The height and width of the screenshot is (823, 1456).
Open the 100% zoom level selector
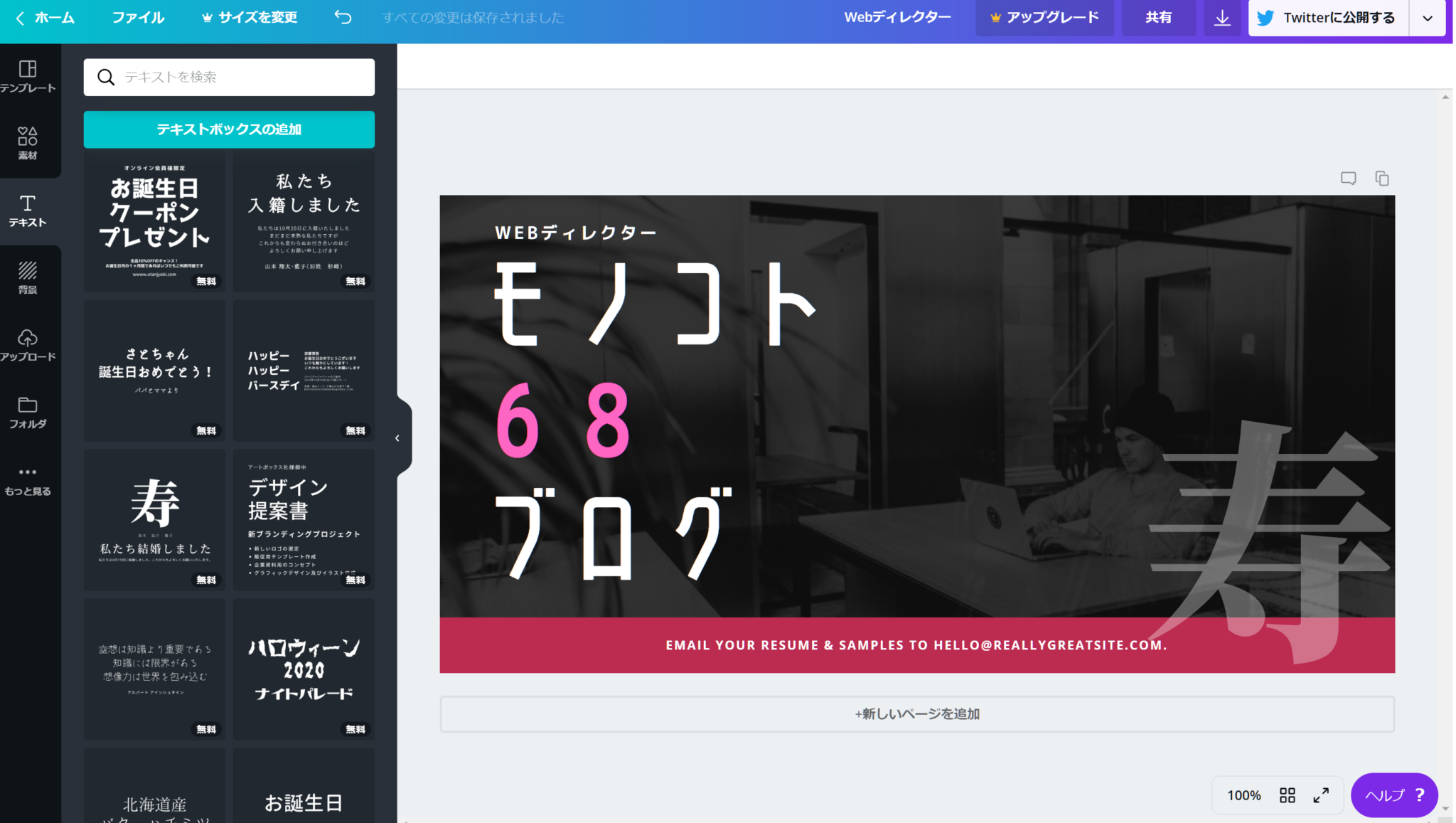(1243, 795)
